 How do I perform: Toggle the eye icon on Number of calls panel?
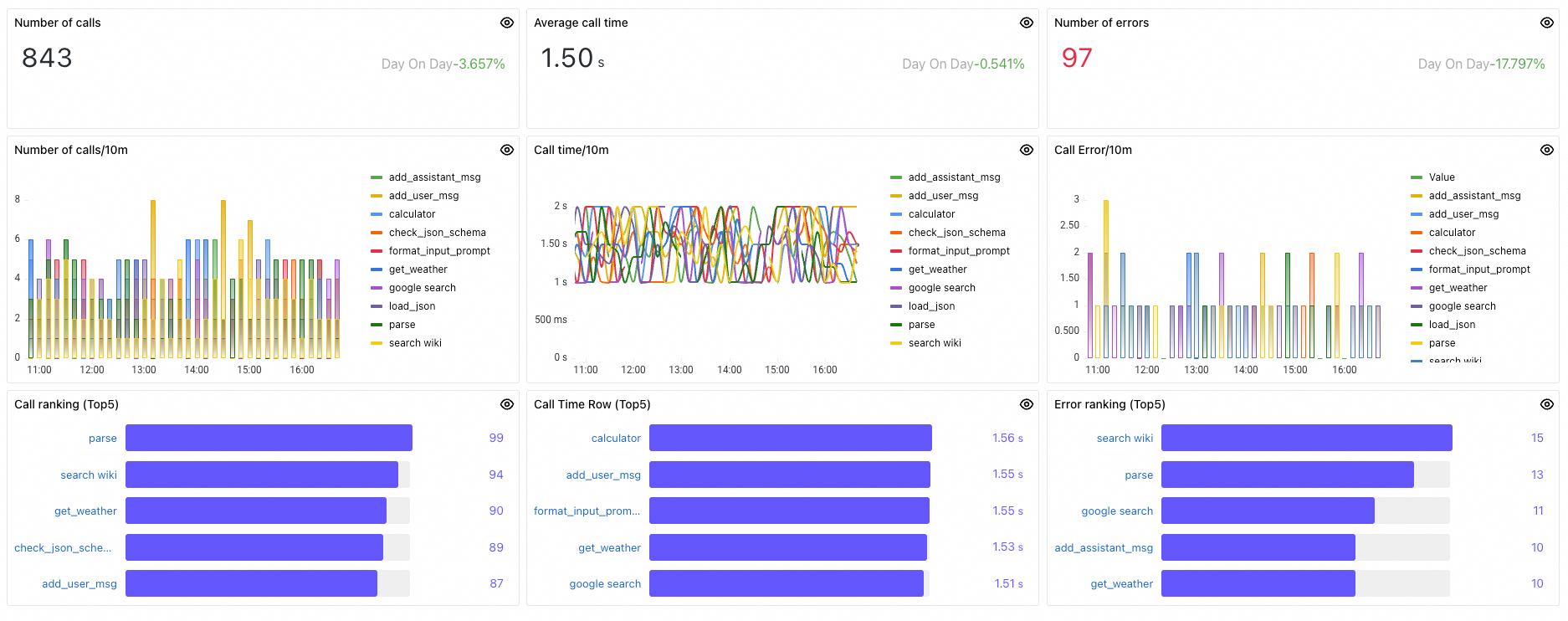(x=507, y=23)
